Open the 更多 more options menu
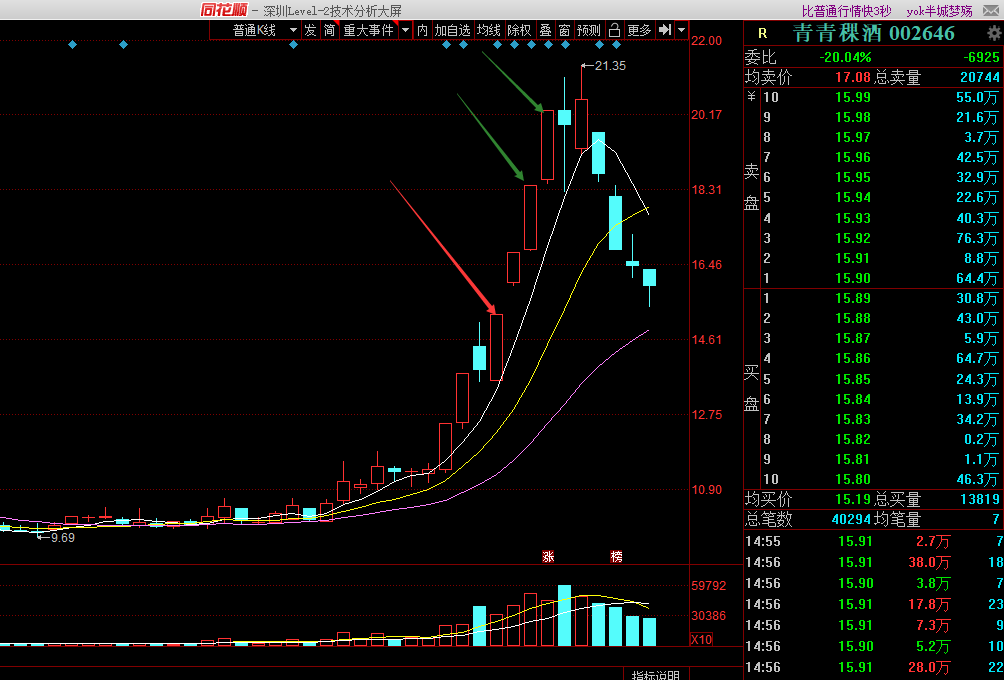Viewport: 1004px width, 680px height. pyautogui.click(x=639, y=30)
